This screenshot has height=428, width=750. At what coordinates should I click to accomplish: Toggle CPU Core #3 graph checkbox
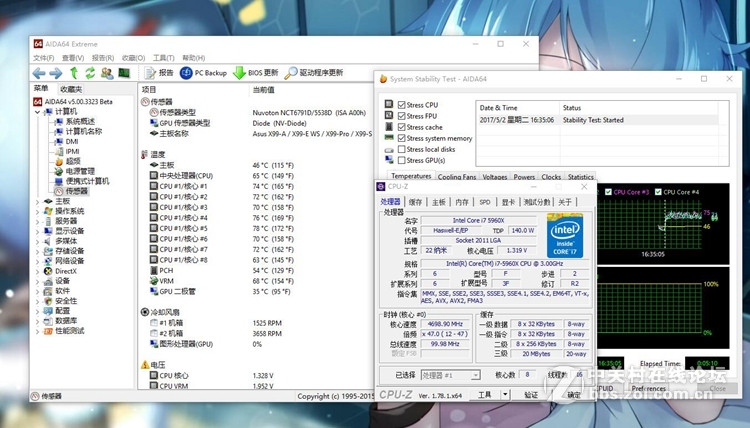coord(608,192)
